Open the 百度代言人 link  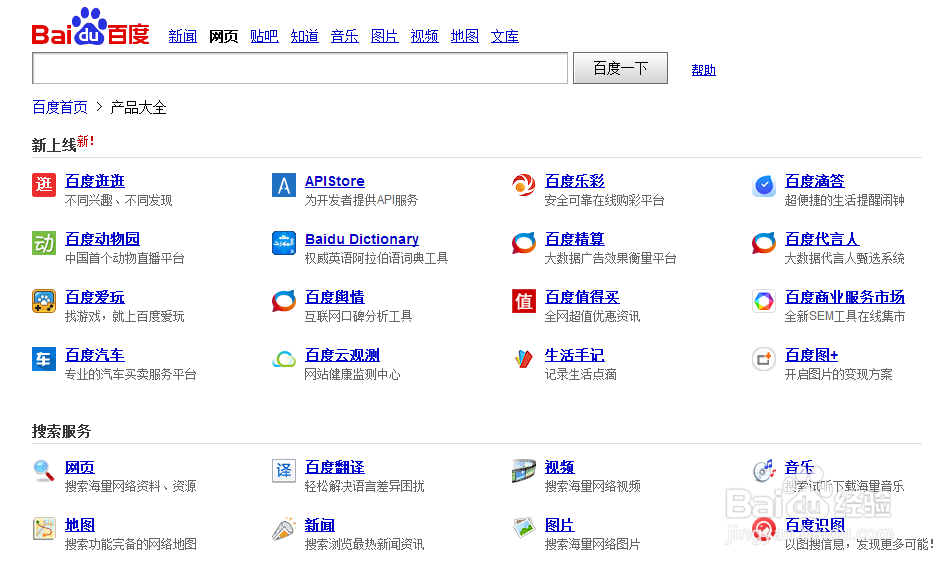coord(822,239)
